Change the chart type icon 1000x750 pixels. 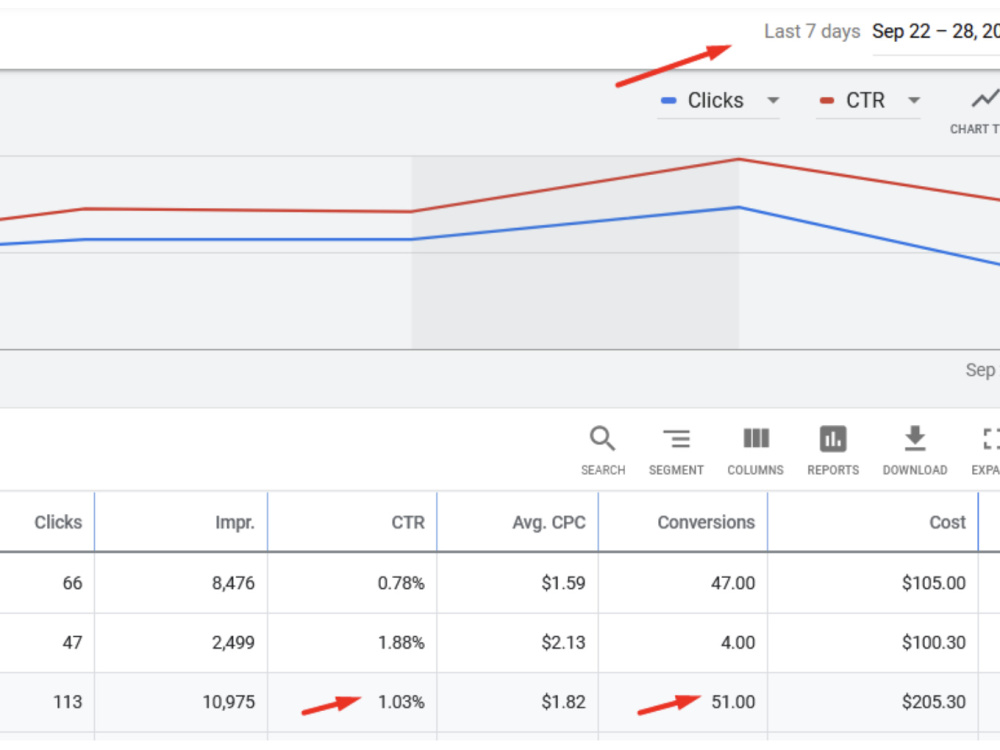pos(984,99)
